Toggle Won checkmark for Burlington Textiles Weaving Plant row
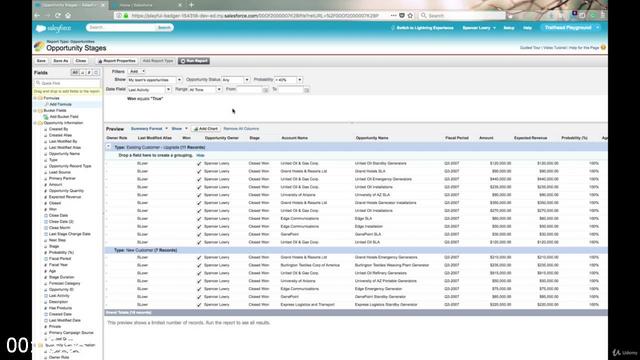The width and height of the screenshot is (640, 360). pos(199,266)
